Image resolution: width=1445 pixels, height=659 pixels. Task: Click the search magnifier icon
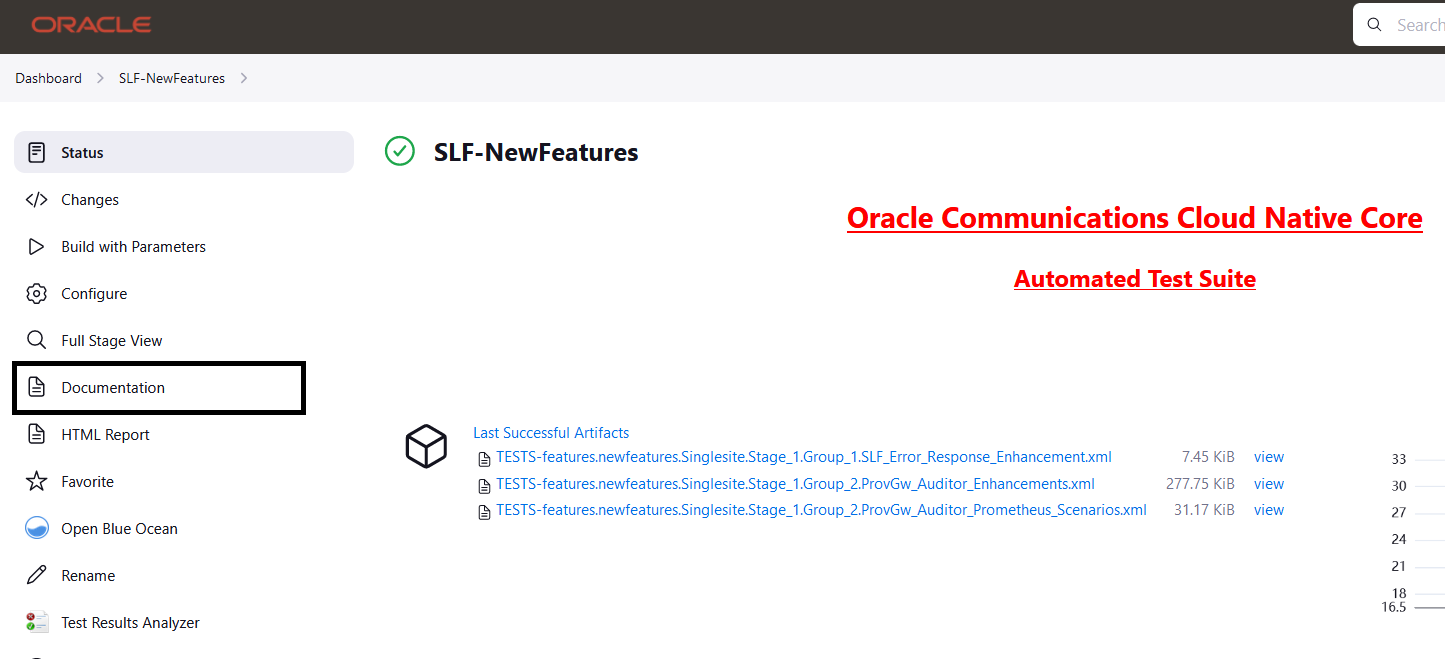(x=1375, y=25)
